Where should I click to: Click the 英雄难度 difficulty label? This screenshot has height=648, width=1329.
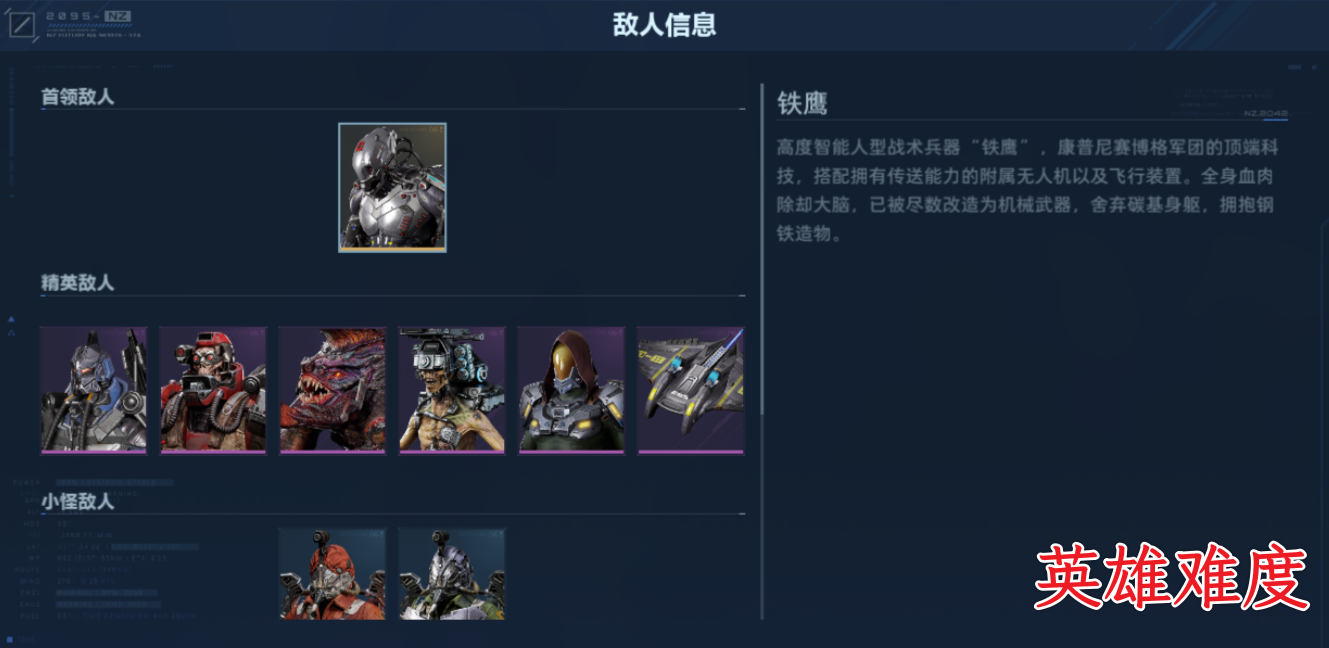point(1171,579)
